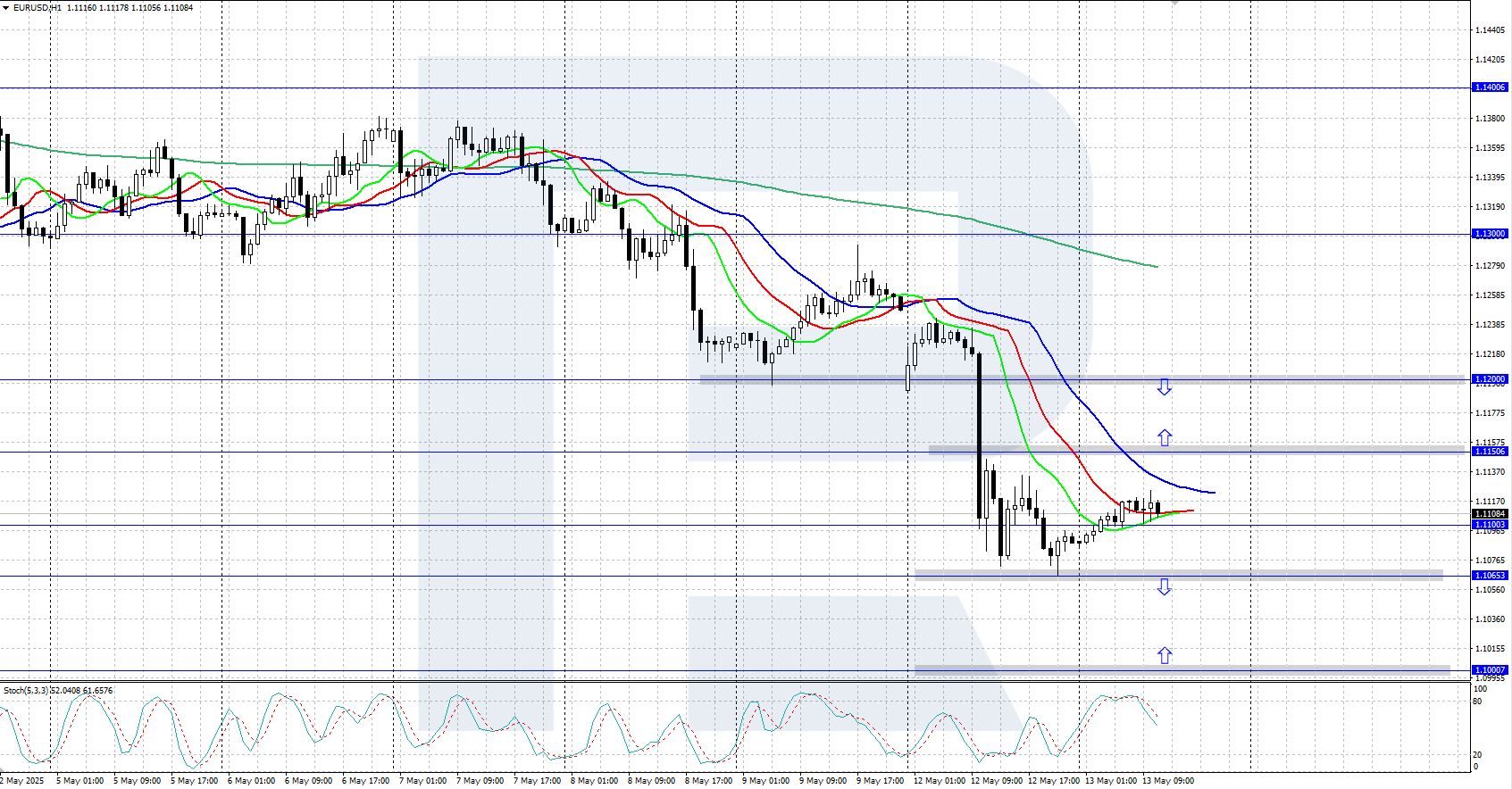
Task: Click the 13 May 09:00 time label
Action: (1167, 781)
